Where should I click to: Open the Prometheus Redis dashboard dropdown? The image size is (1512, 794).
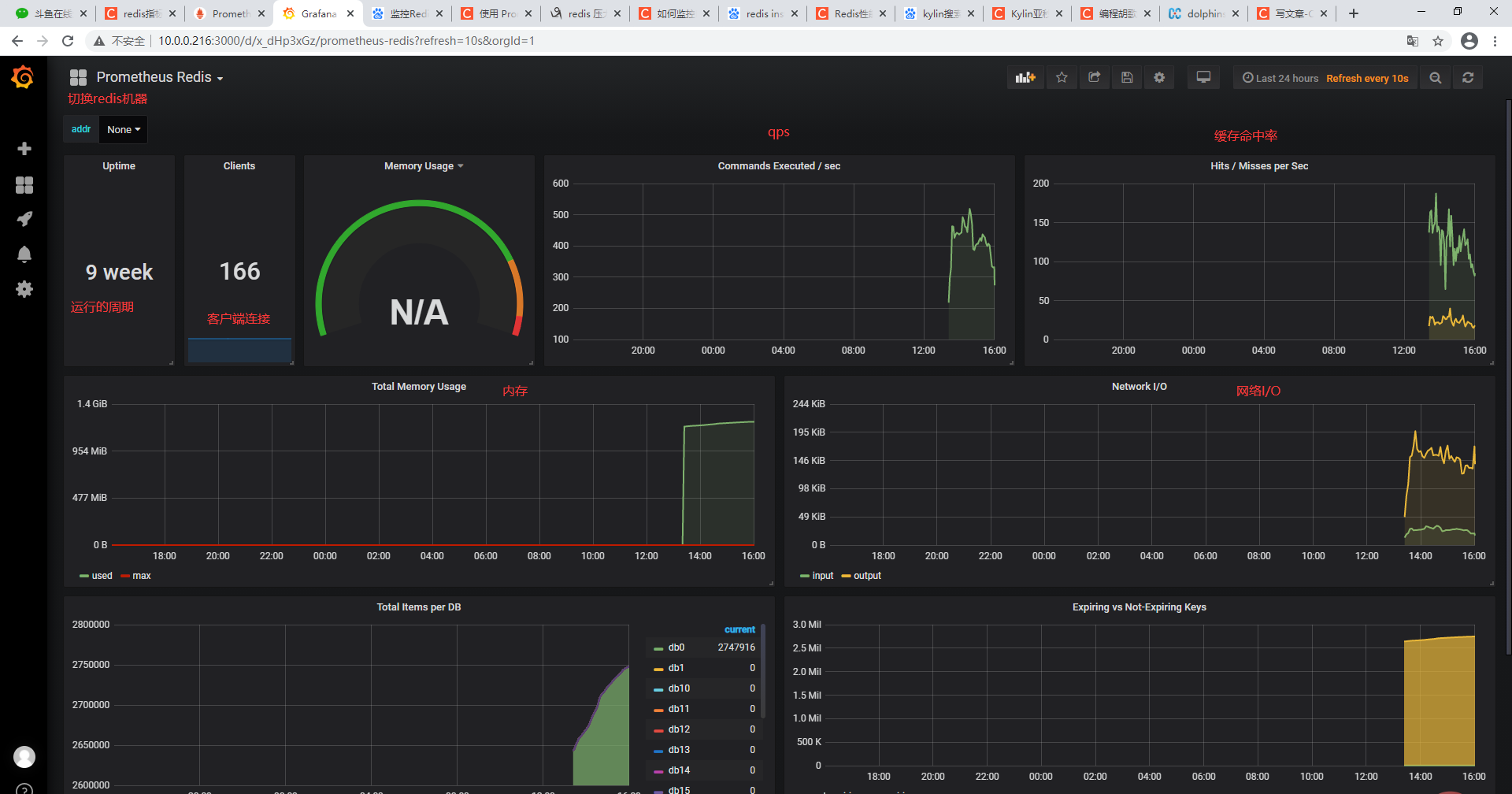(x=160, y=77)
